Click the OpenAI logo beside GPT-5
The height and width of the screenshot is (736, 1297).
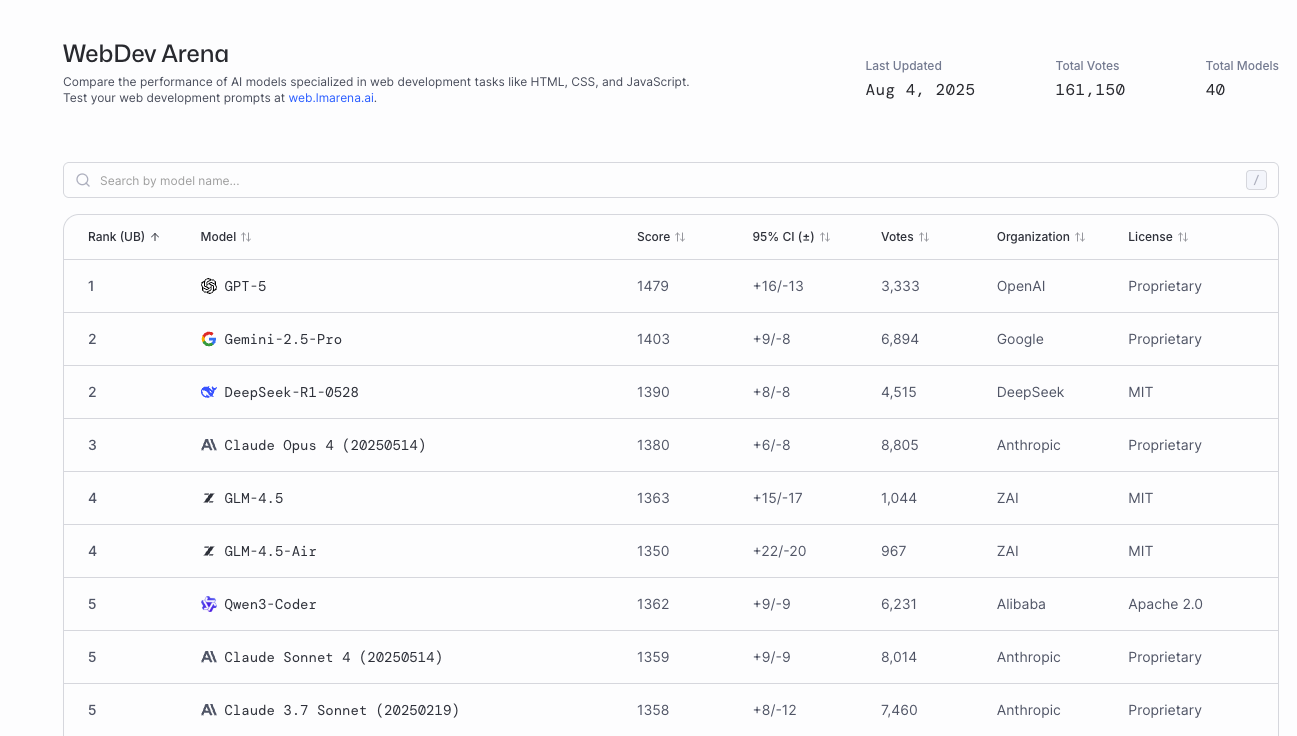coord(209,286)
